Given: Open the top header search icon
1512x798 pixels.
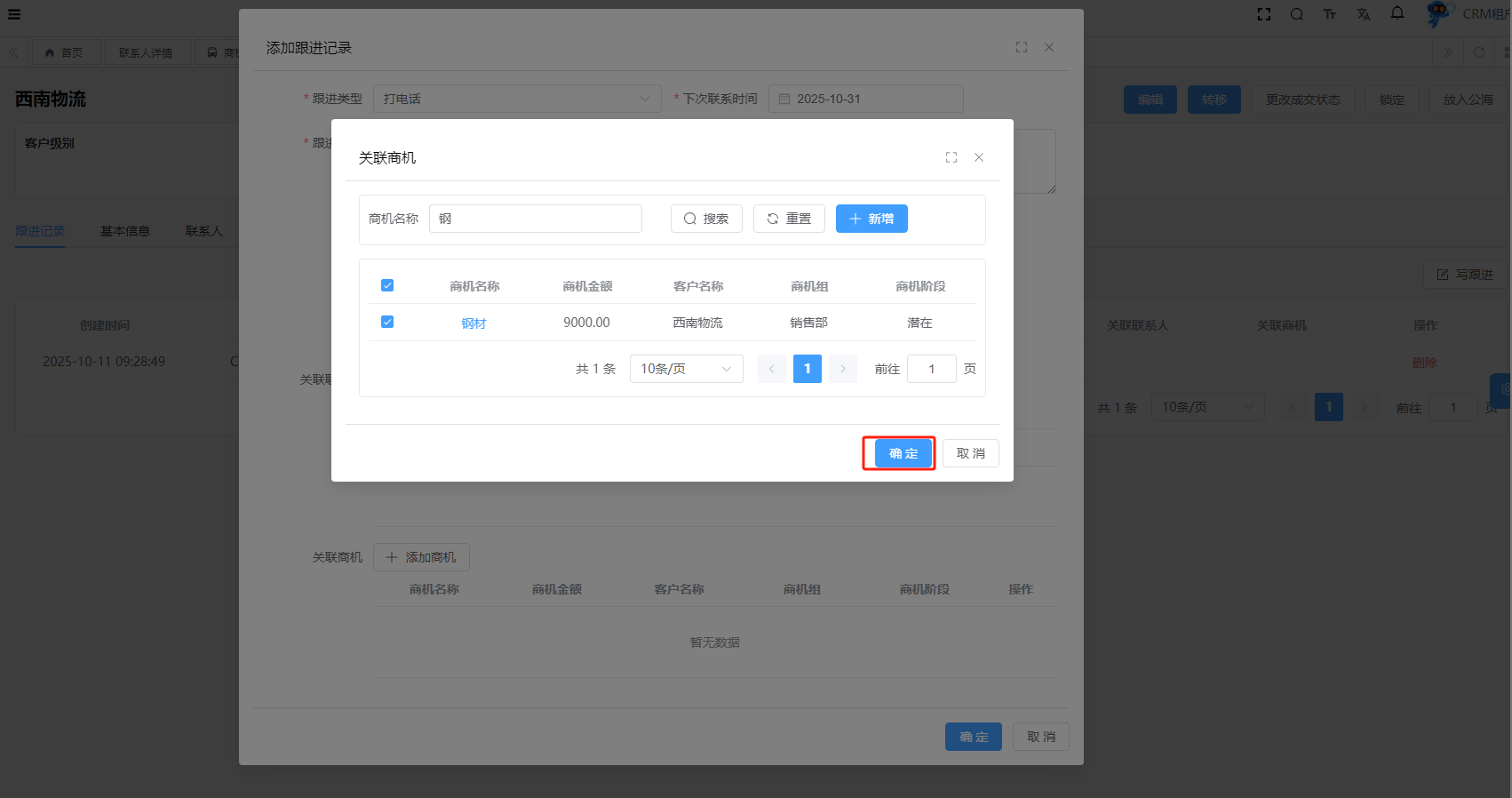Looking at the screenshot, I should point(1297,14).
